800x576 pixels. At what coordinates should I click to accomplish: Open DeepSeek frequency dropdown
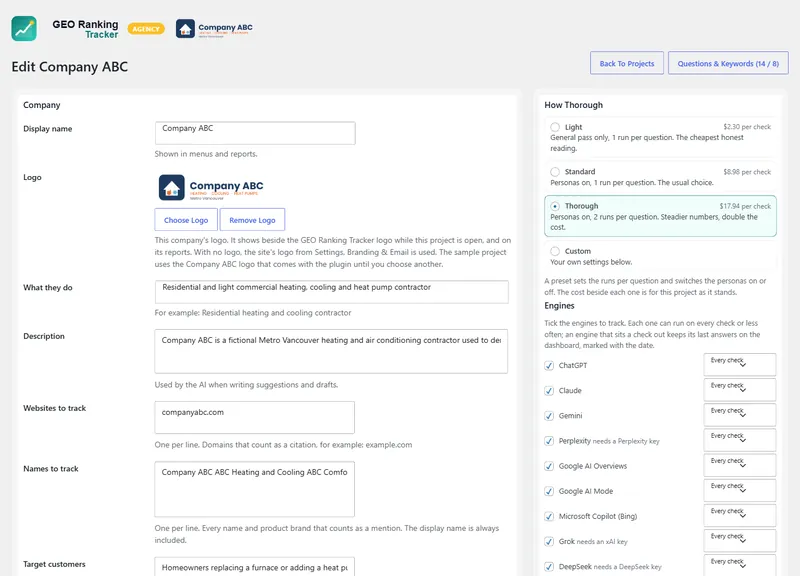click(740, 565)
